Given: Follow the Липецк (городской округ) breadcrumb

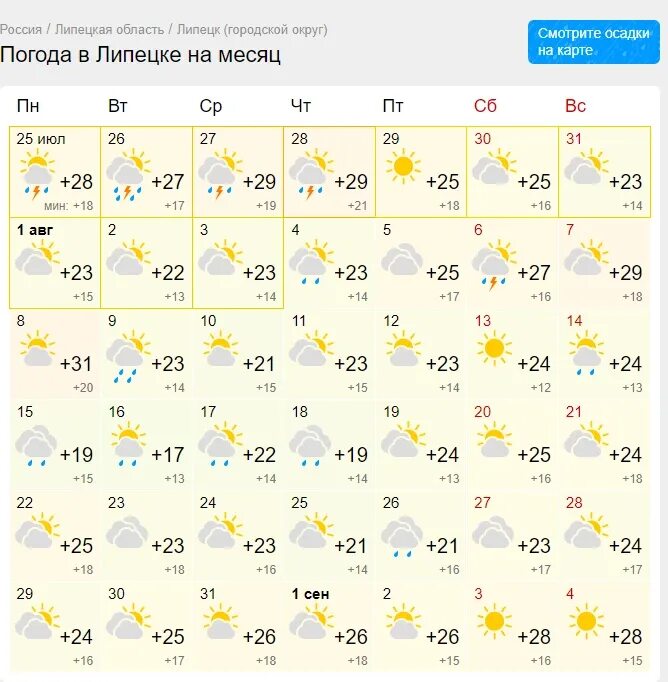Looking at the screenshot, I should tap(252, 30).
